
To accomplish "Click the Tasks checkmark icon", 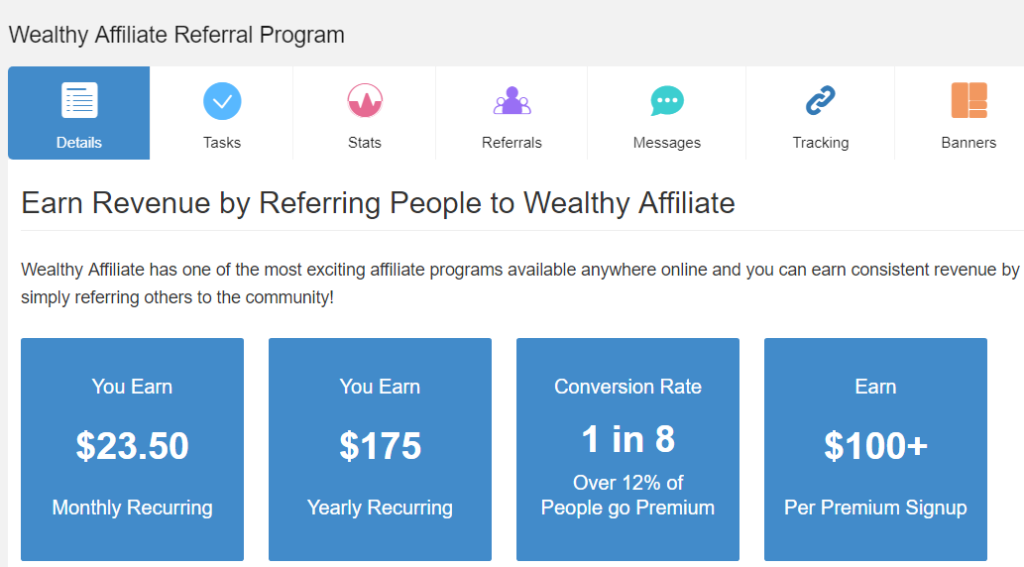I will coord(222,101).
